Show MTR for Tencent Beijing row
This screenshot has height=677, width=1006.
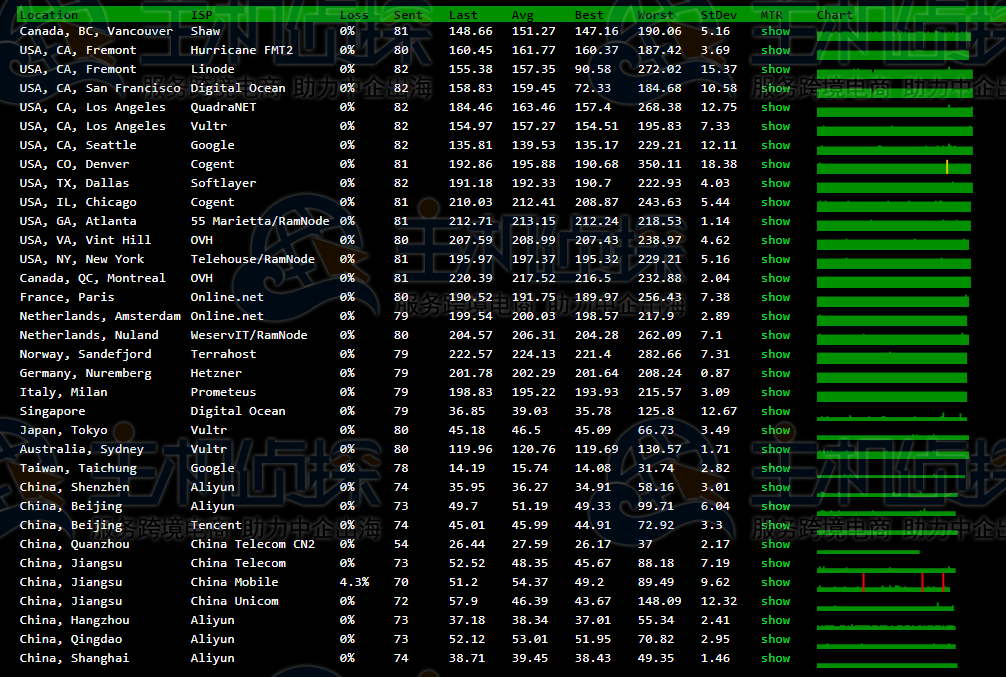click(x=775, y=525)
